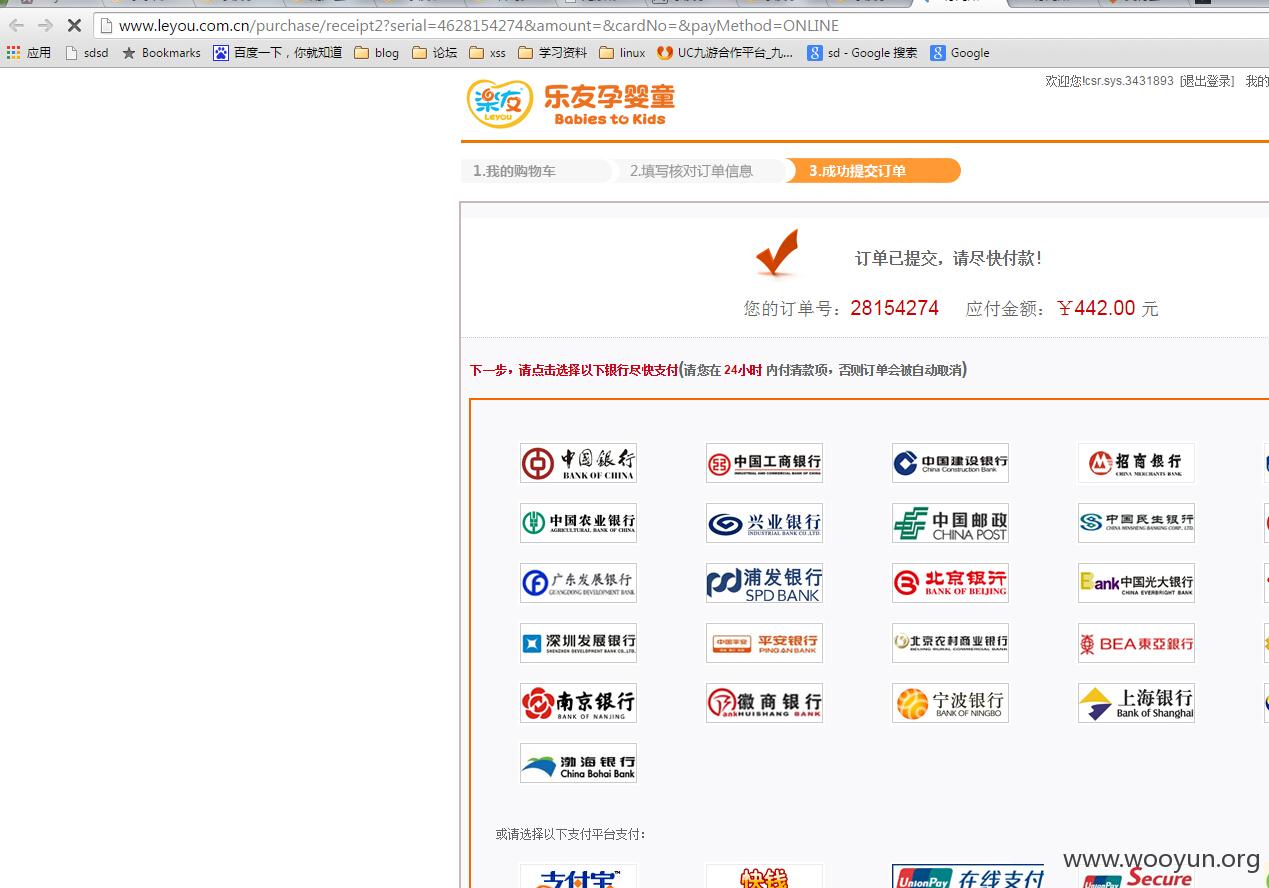Pick 快钱 payment platform logo
This screenshot has width=1269, height=888.
(x=764, y=877)
